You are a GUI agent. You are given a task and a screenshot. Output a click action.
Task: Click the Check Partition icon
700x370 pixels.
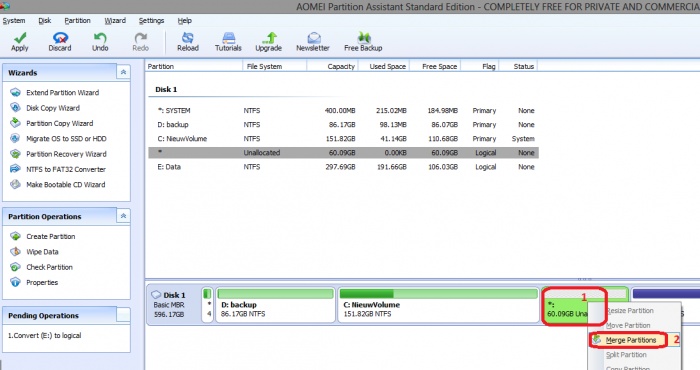pyautogui.click(x=16, y=267)
